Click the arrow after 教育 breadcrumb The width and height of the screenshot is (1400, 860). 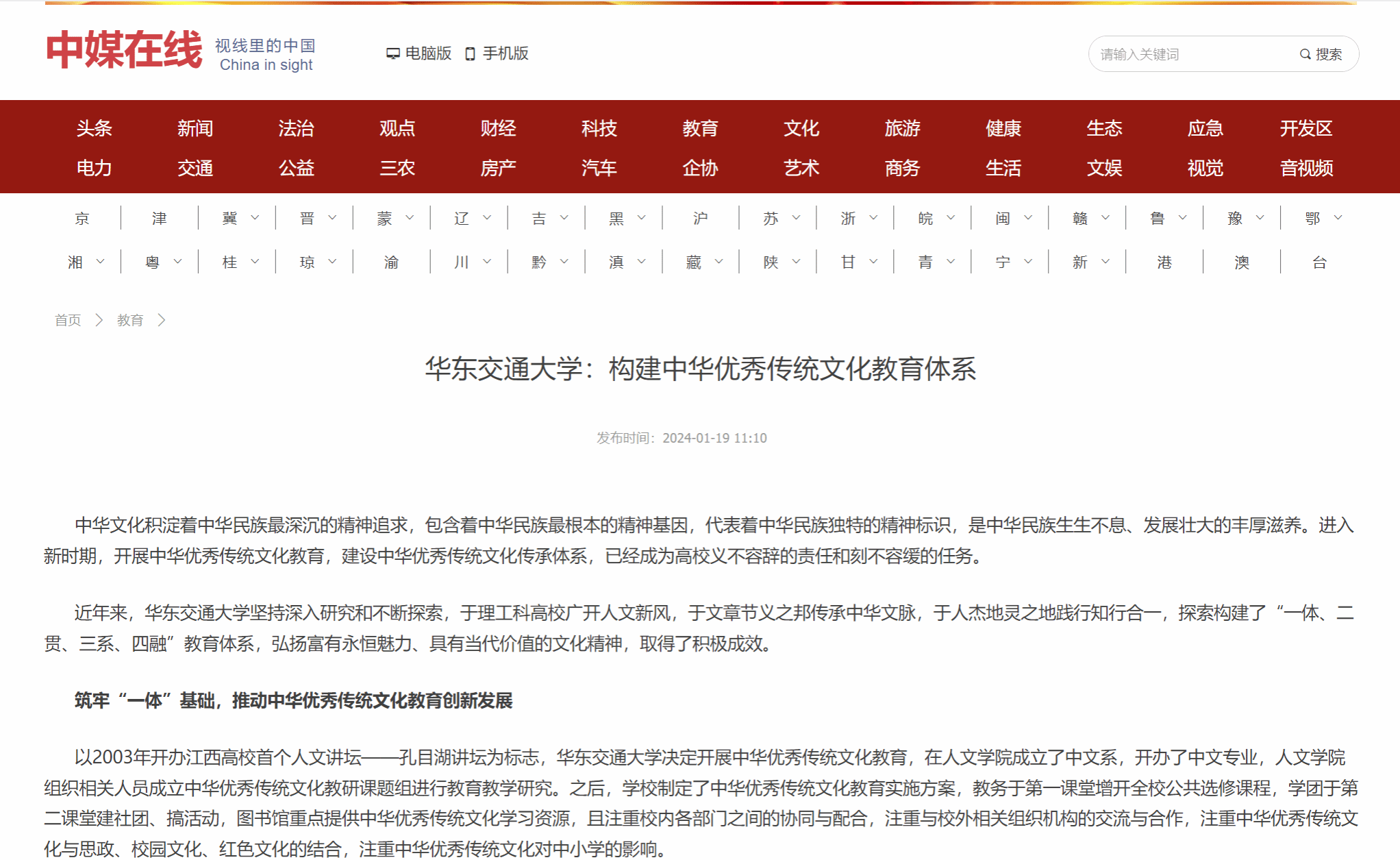click(162, 320)
